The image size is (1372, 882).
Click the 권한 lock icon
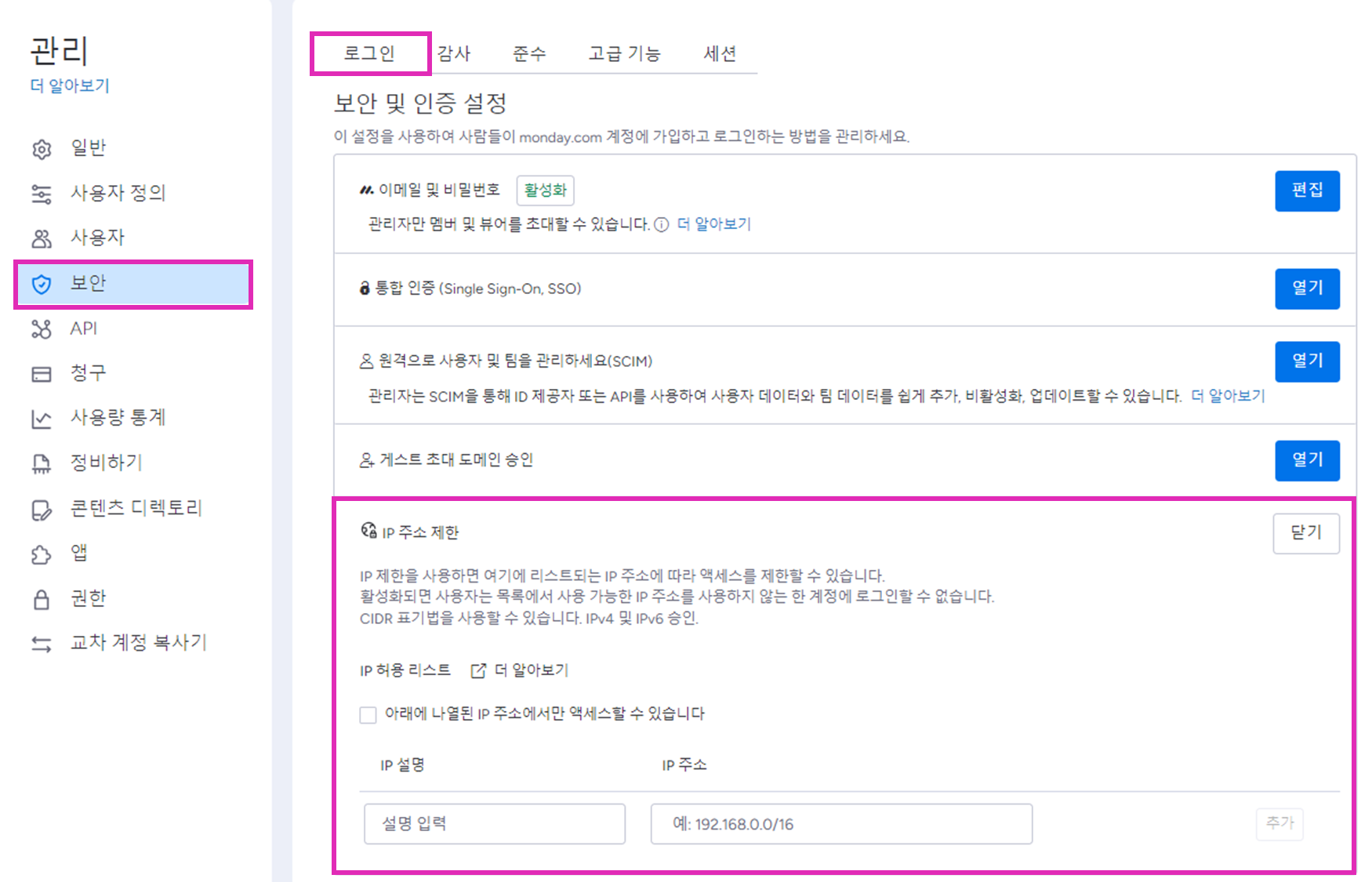(x=42, y=598)
